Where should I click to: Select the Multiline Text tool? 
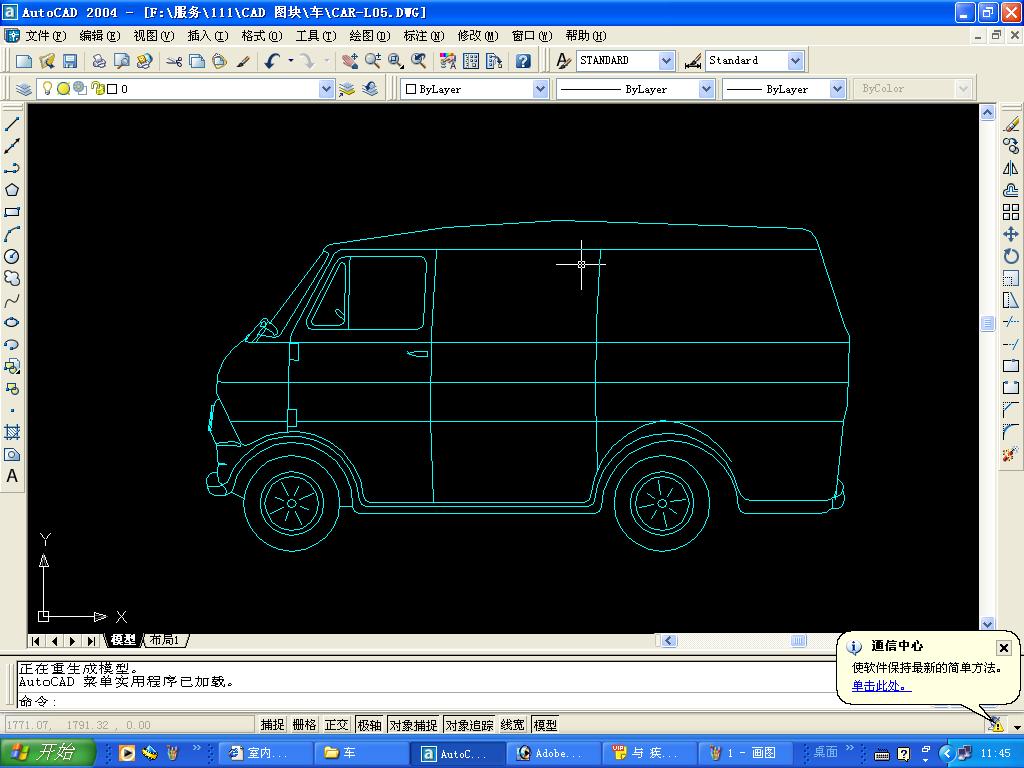12,476
